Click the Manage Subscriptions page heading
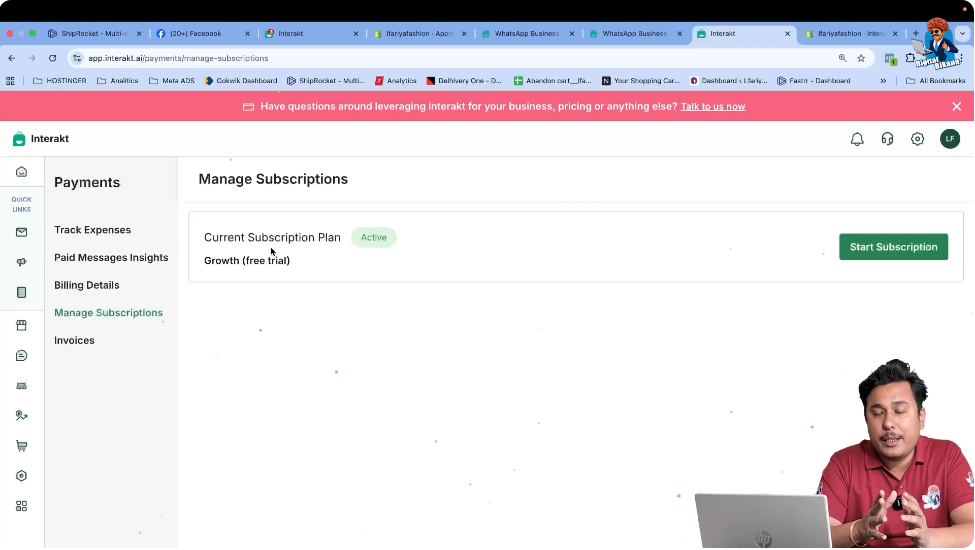 click(x=273, y=179)
